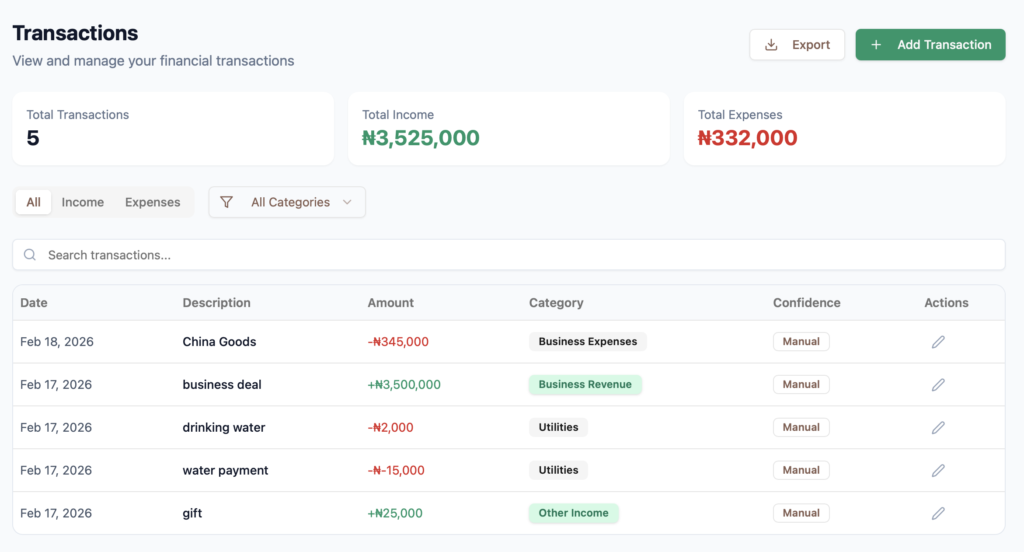The height and width of the screenshot is (552, 1024).
Task: Switch to the Expenses filter tab
Action: coord(153,202)
